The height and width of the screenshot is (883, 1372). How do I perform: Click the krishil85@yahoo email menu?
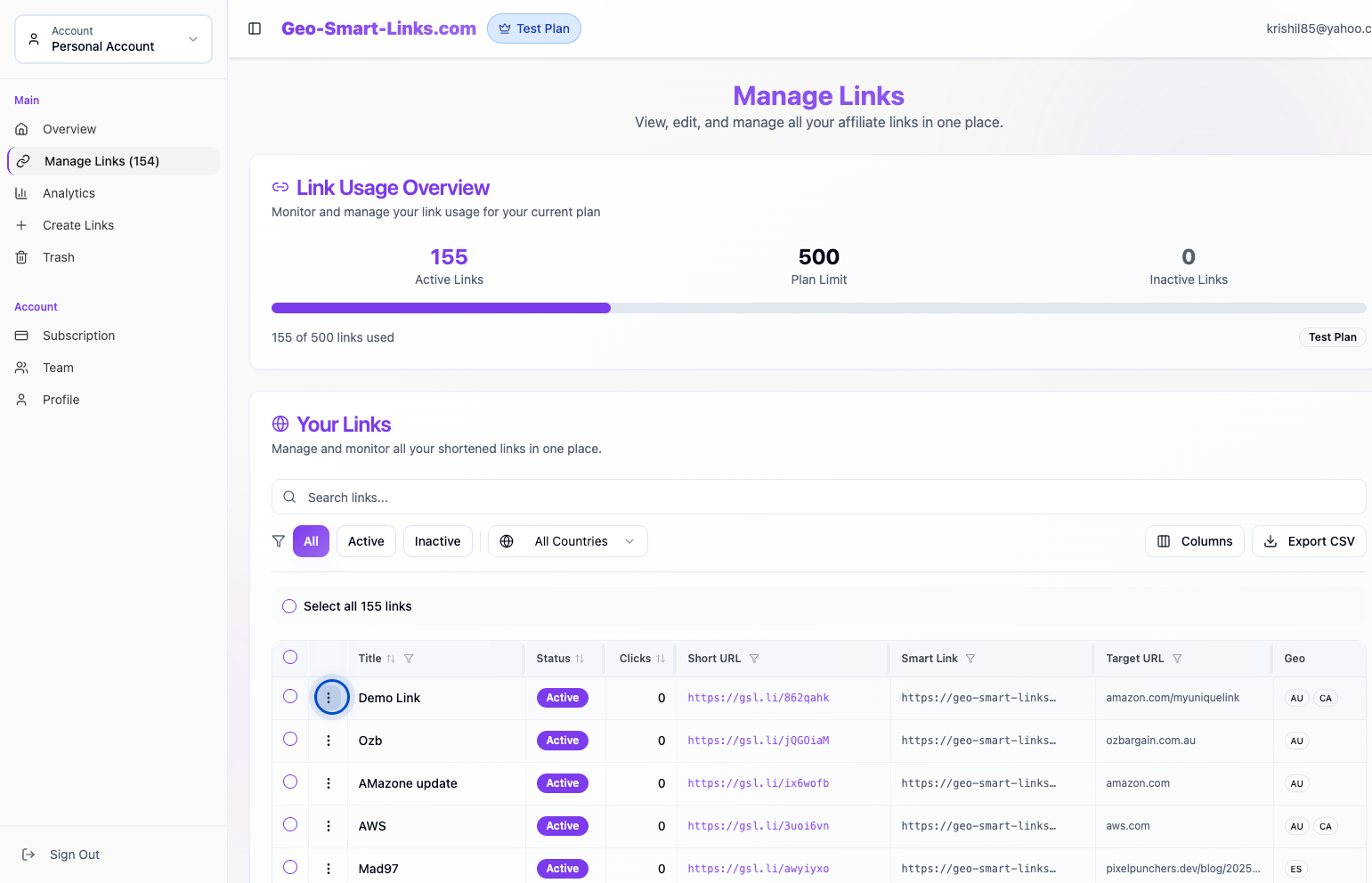tap(1319, 28)
